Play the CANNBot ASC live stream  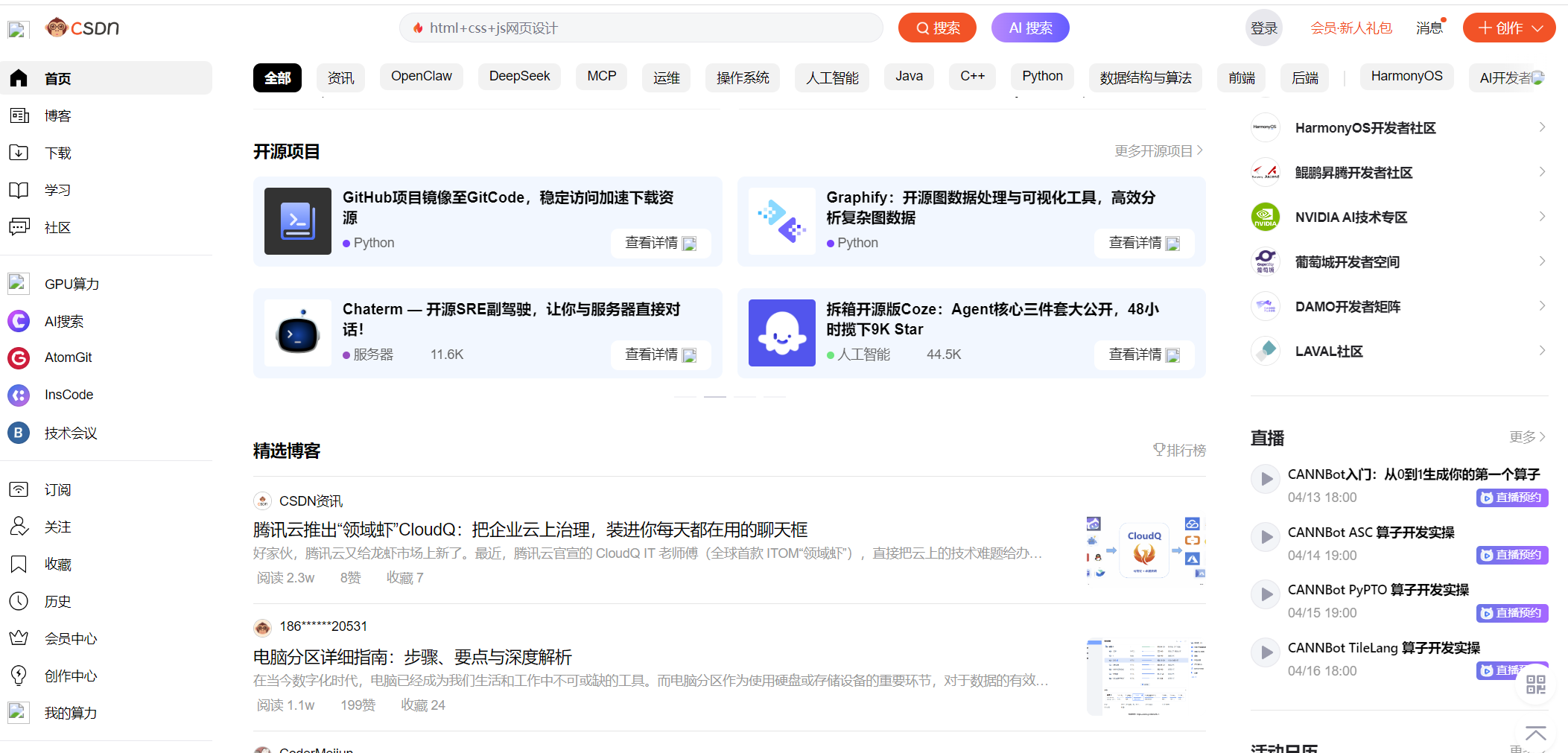coord(1265,537)
